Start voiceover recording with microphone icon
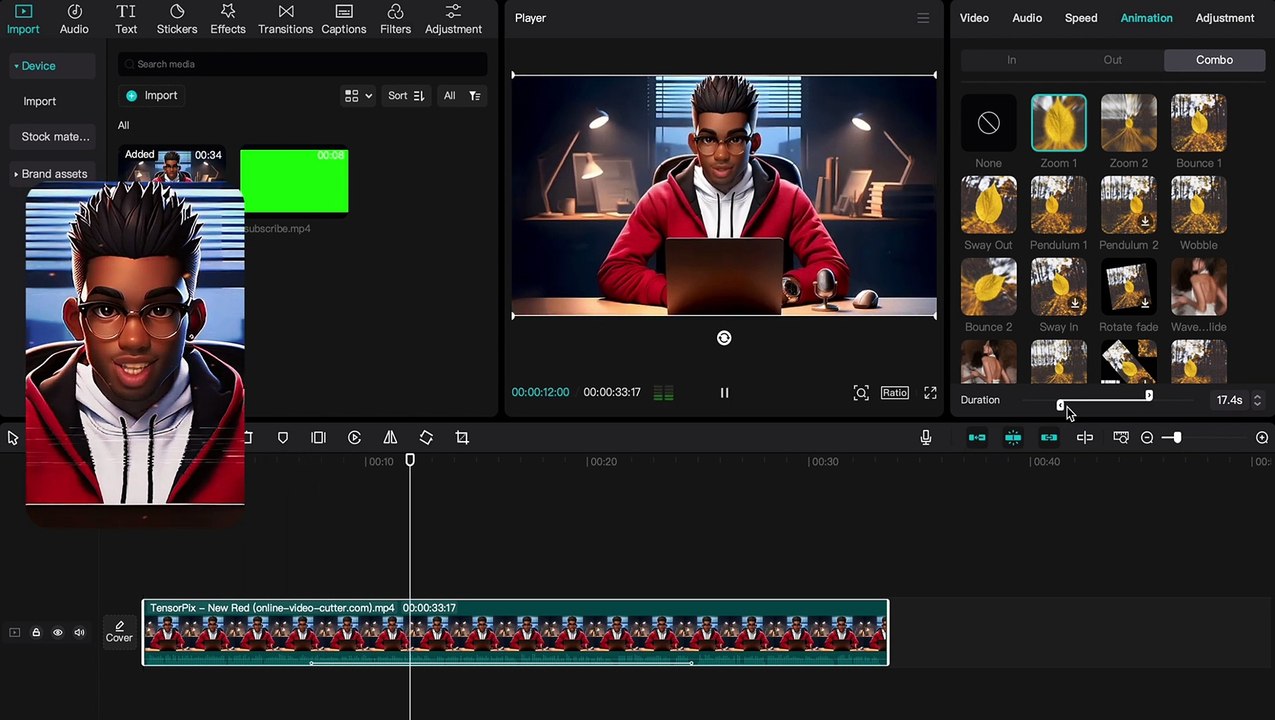The image size is (1275, 720). pyautogui.click(x=926, y=438)
